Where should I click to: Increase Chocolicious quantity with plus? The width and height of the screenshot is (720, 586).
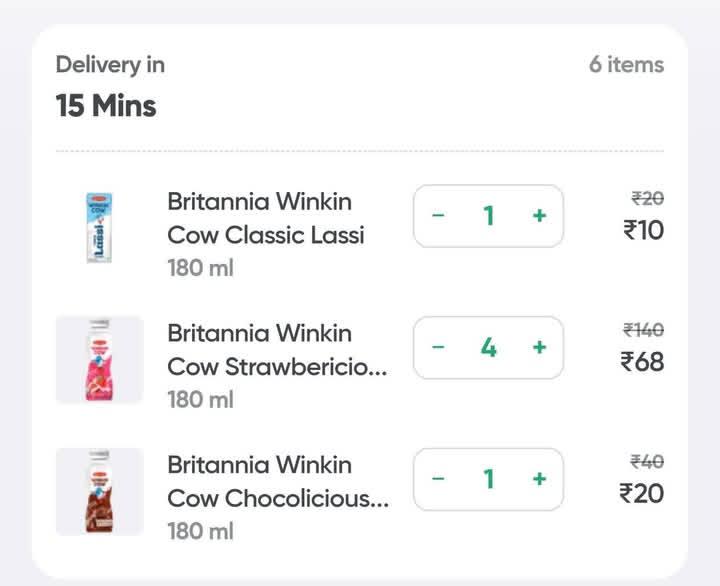click(x=539, y=479)
